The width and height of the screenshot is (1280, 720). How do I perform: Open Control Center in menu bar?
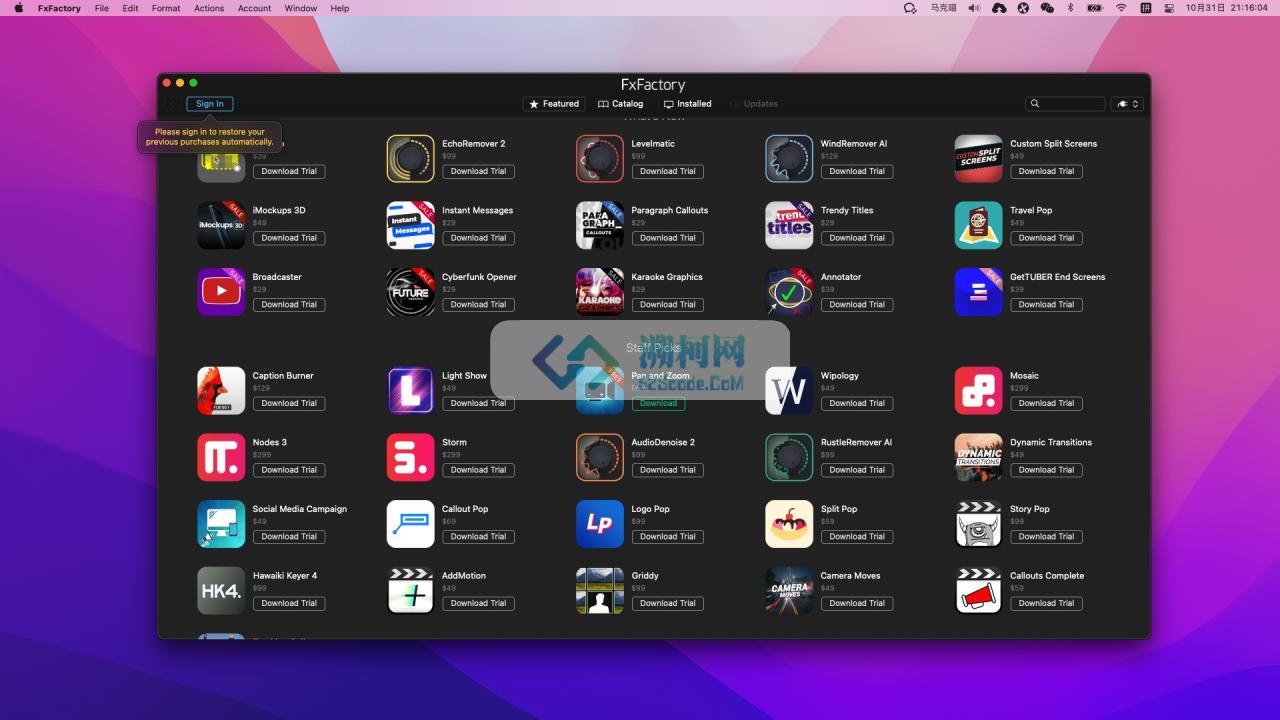coord(1170,8)
